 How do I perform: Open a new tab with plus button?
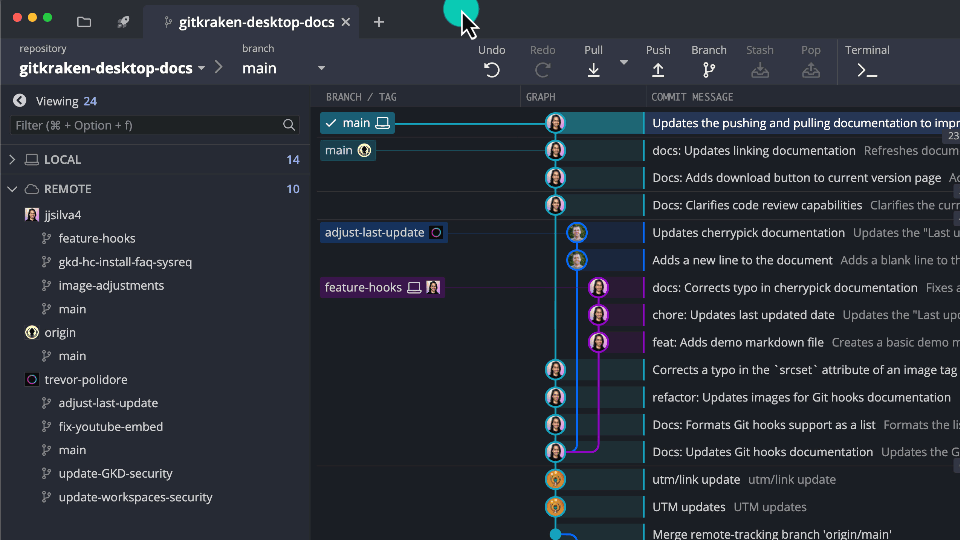(x=379, y=22)
